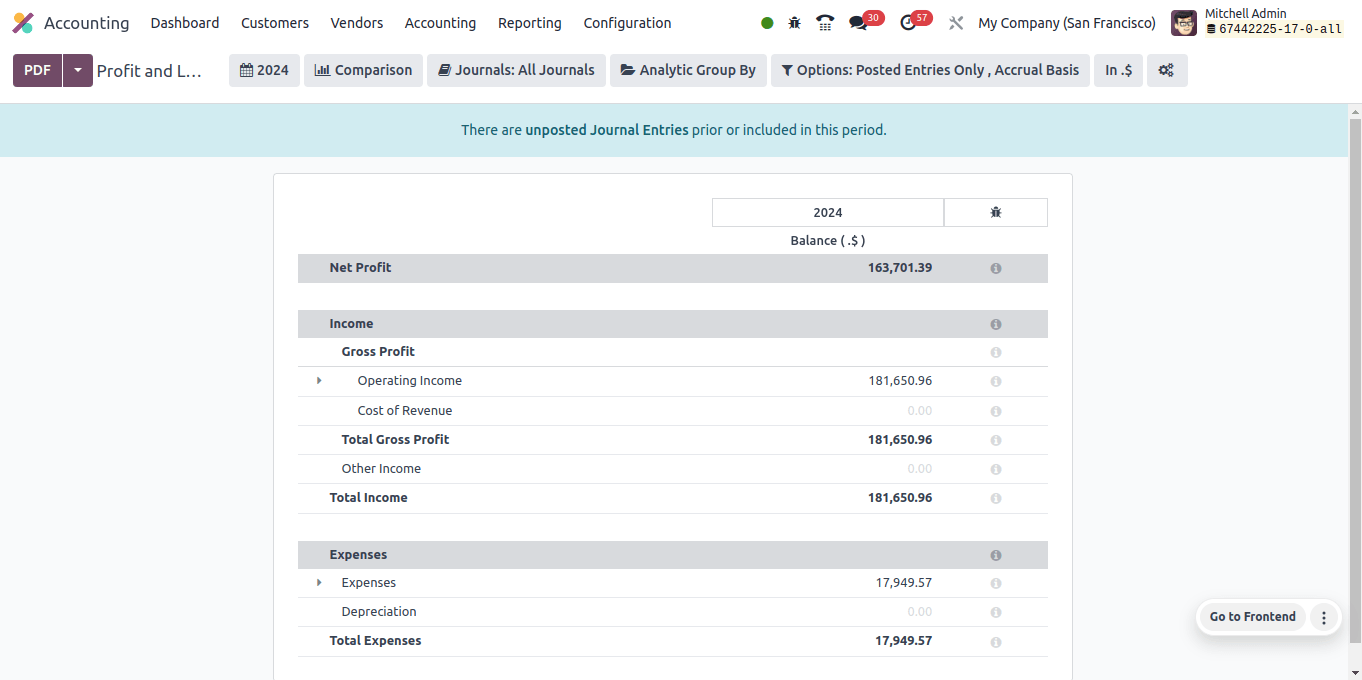Open the My Company (San Francisco) switcher
The image size is (1362, 680).
(x=1067, y=23)
